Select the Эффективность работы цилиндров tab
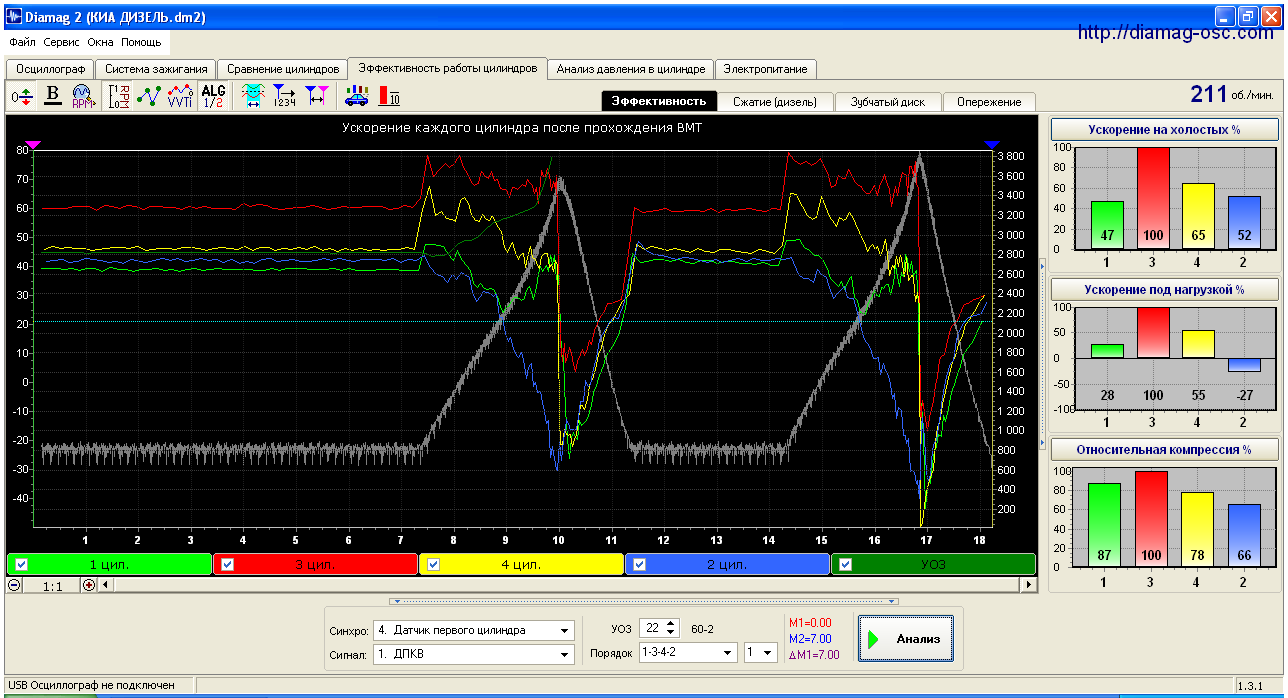Screen dimensions: 1288x698 click(x=448, y=68)
